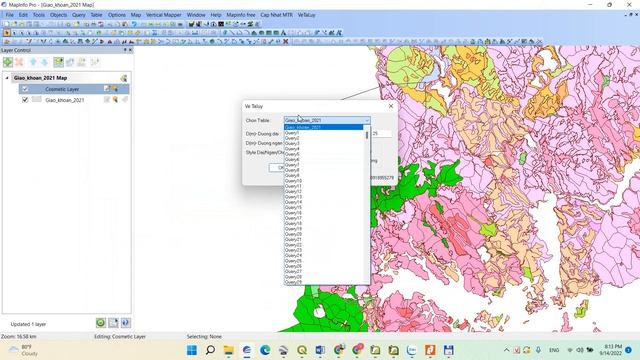Viewport: 640px width, 360px height.
Task: Click Selecting: None status bar entry
Action: [x=204, y=336]
